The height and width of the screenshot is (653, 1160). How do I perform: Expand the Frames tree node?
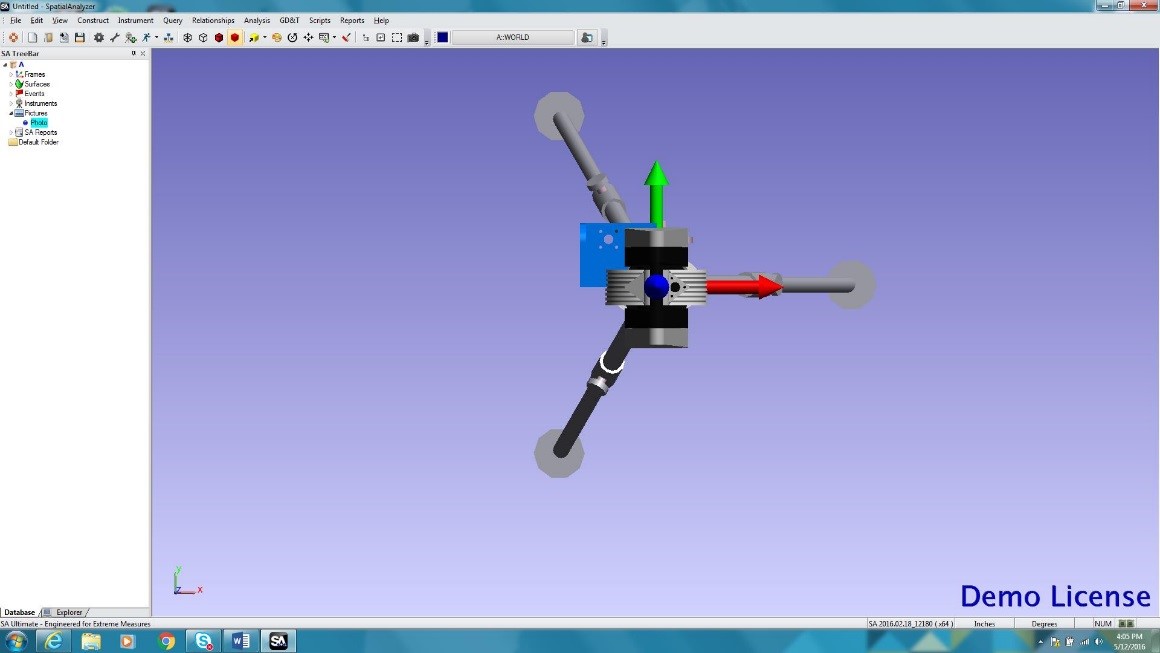pyautogui.click(x=11, y=74)
